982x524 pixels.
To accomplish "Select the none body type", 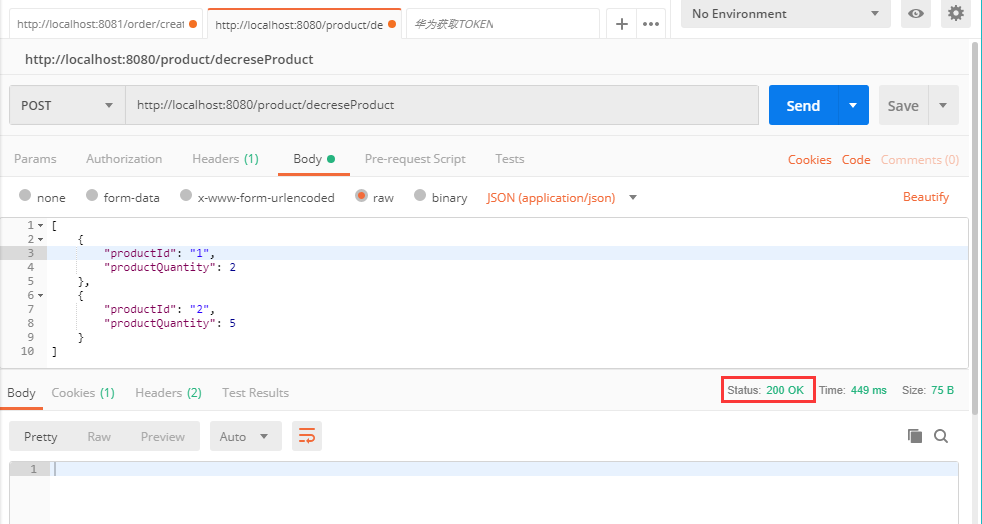I will [25, 195].
